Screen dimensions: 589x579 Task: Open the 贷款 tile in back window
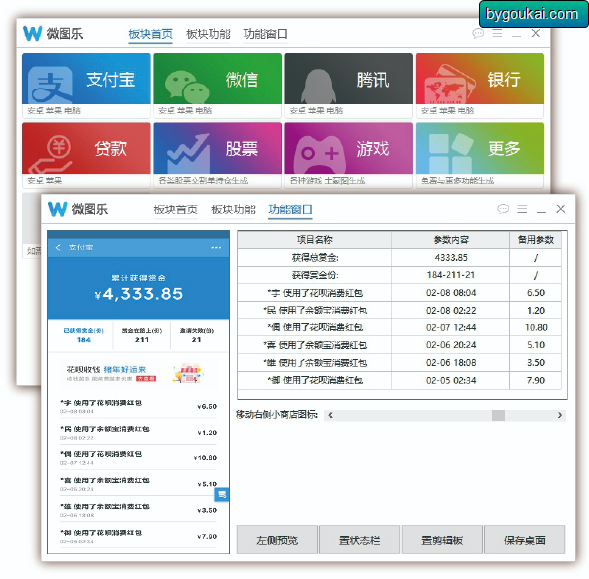pyautogui.click(x=86, y=155)
